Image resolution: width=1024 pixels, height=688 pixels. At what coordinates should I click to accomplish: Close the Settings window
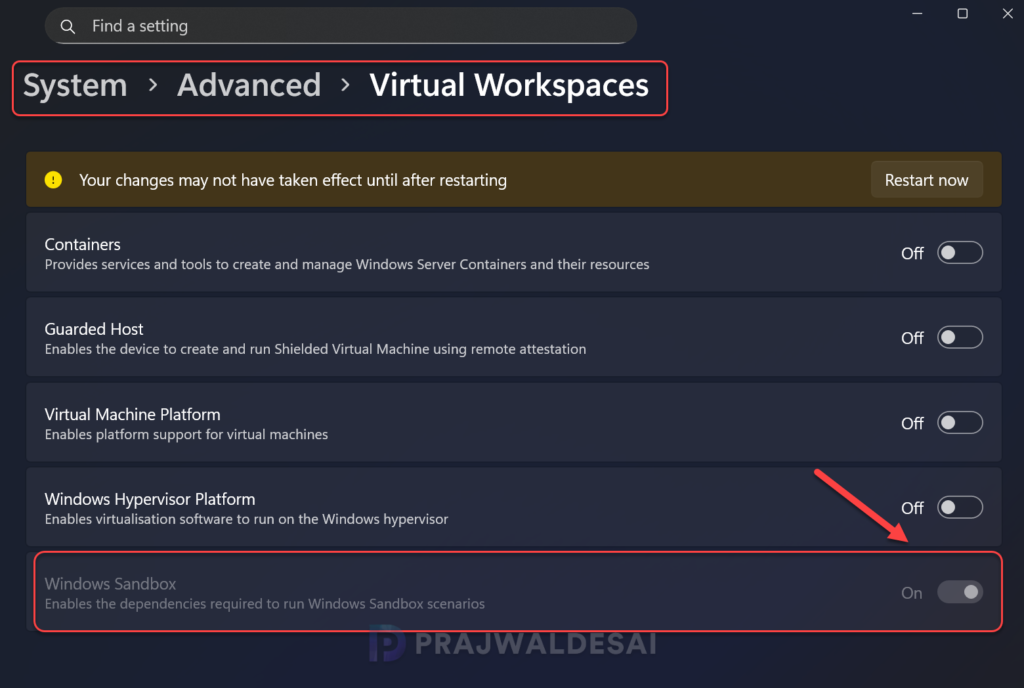tap(1007, 13)
